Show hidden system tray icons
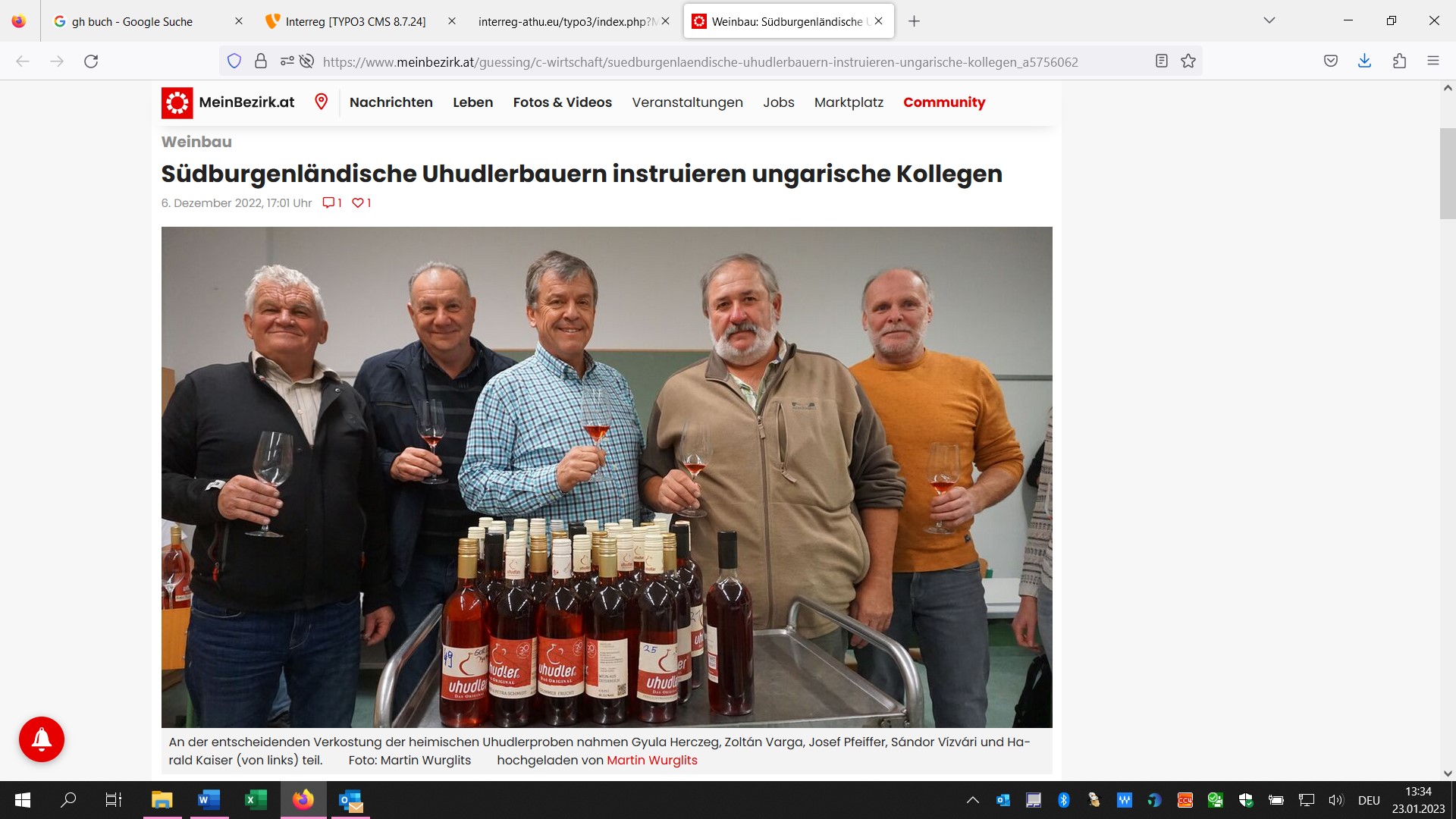 973,800
